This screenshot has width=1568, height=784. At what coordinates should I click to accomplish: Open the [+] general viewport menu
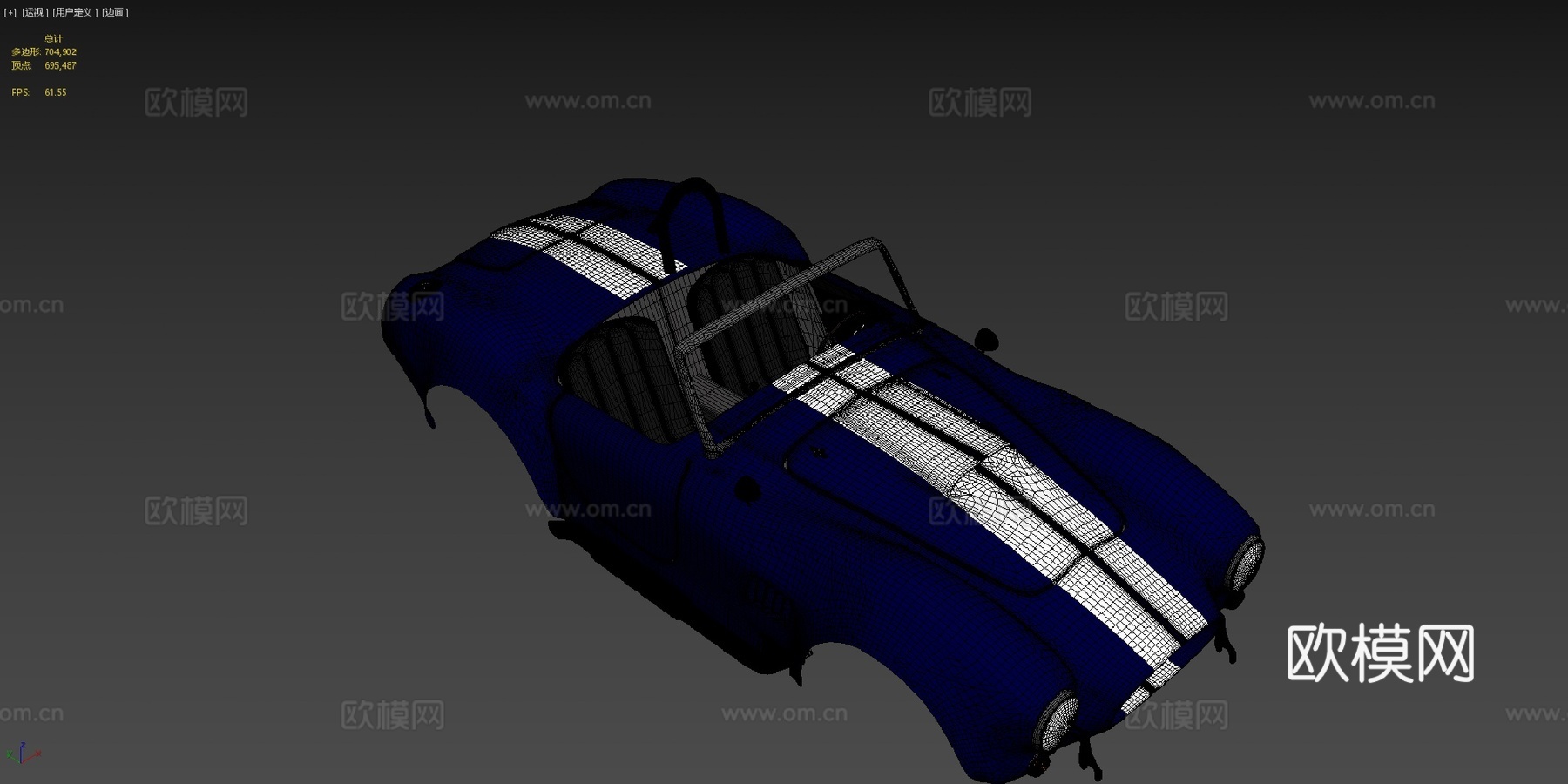click(x=10, y=12)
